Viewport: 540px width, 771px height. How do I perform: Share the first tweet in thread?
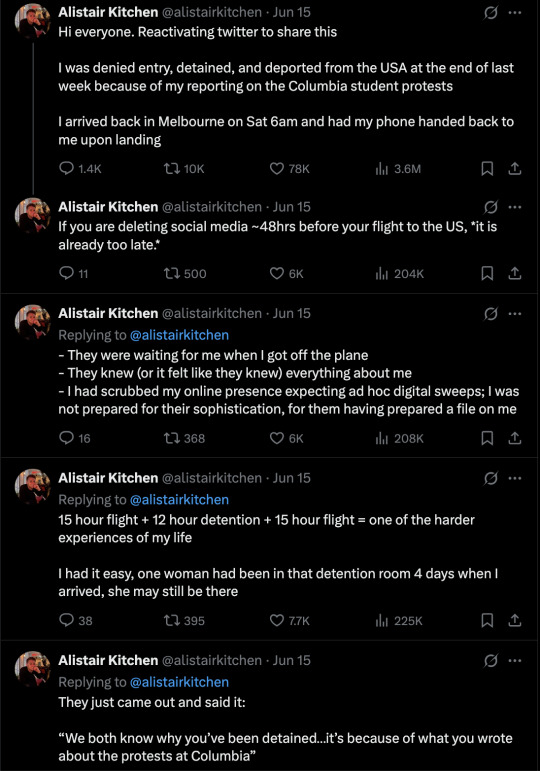pos(514,169)
